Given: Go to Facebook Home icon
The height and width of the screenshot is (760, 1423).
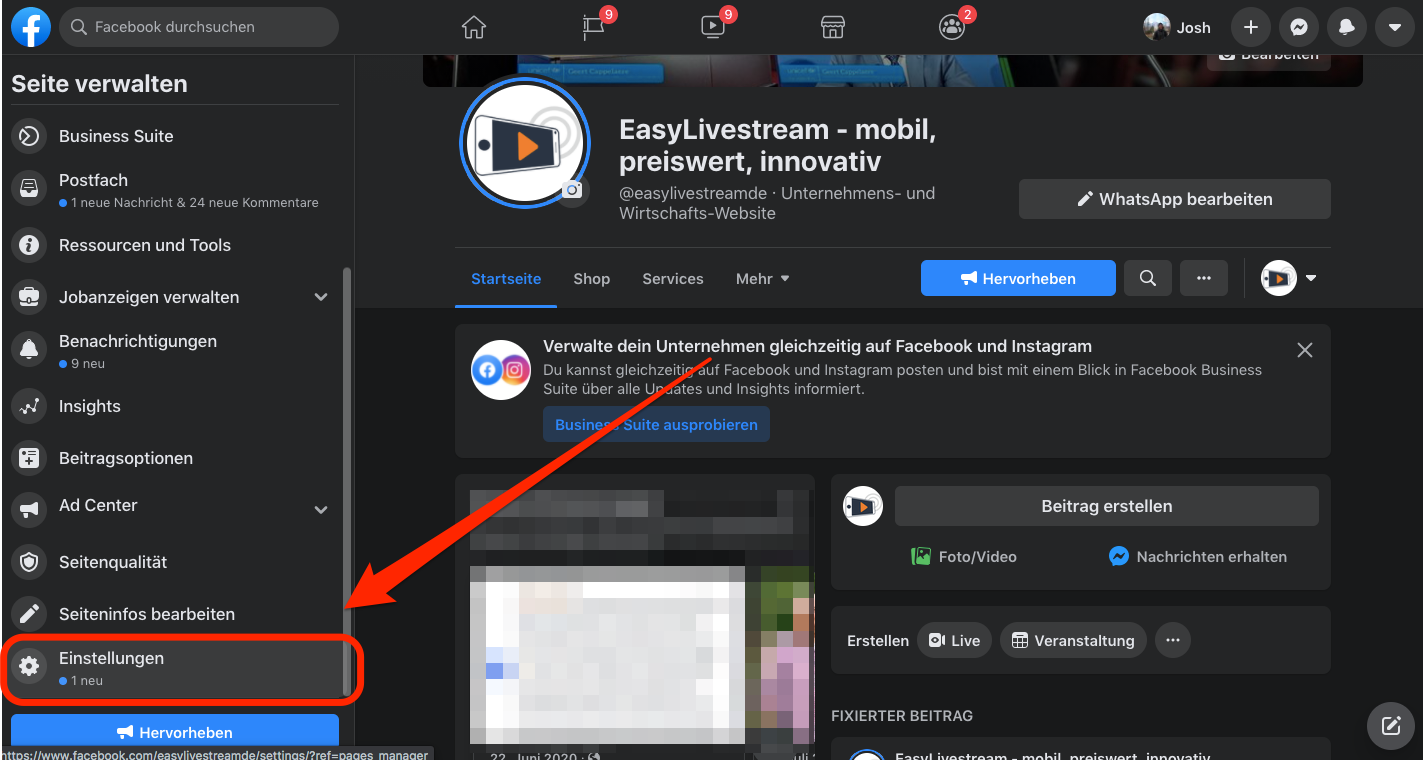Looking at the screenshot, I should click(474, 28).
